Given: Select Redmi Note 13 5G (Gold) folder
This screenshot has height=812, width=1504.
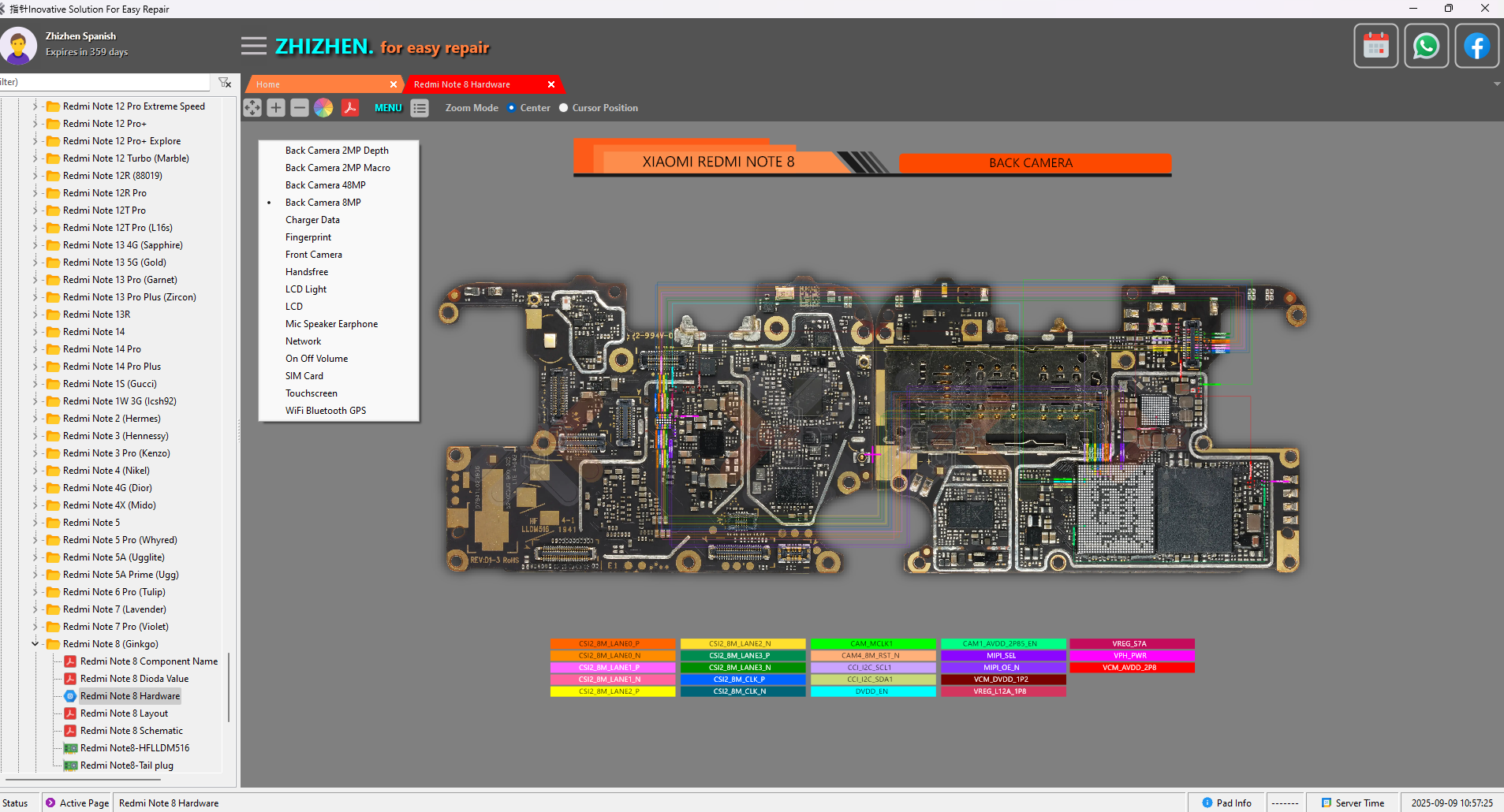Looking at the screenshot, I should coord(114,263).
